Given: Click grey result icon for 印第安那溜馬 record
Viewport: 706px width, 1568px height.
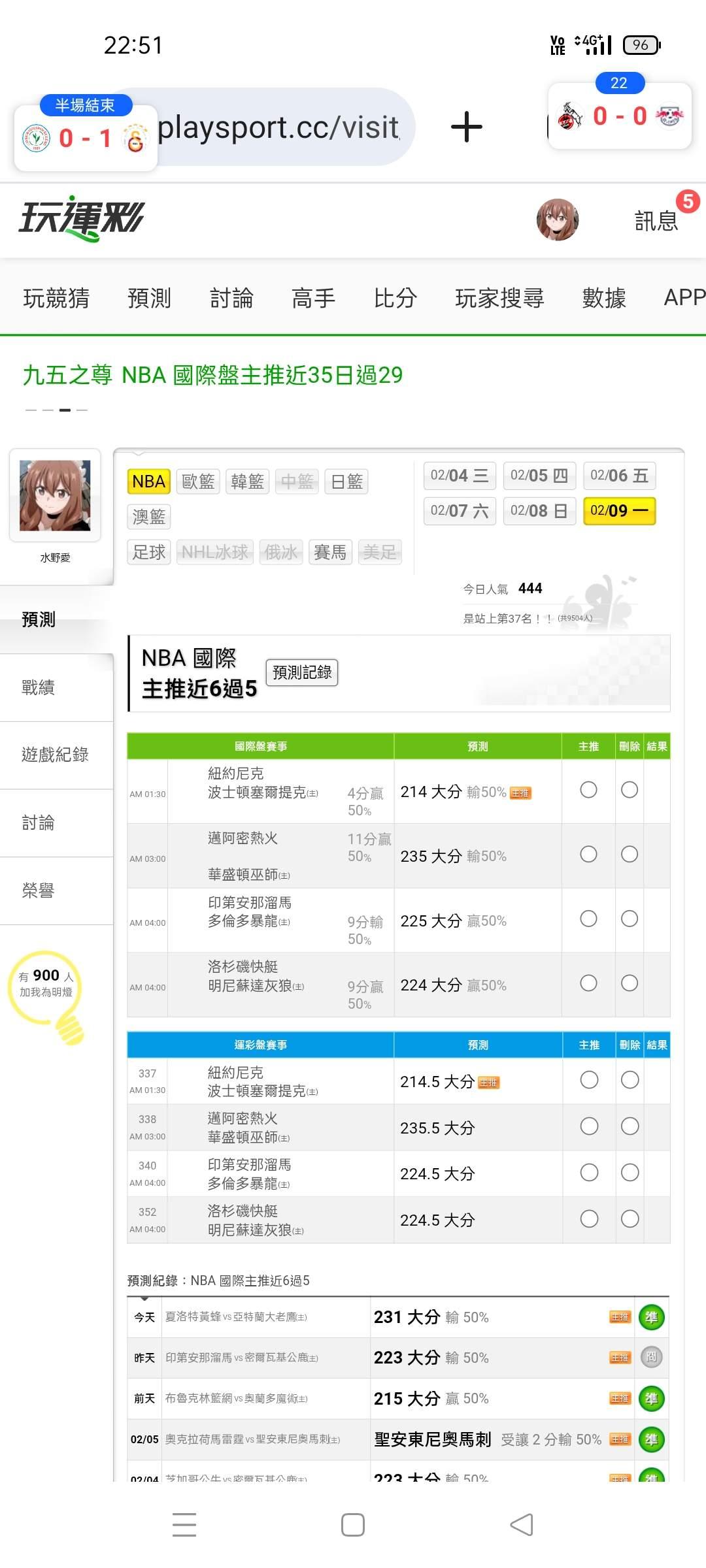Looking at the screenshot, I should 651,1358.
